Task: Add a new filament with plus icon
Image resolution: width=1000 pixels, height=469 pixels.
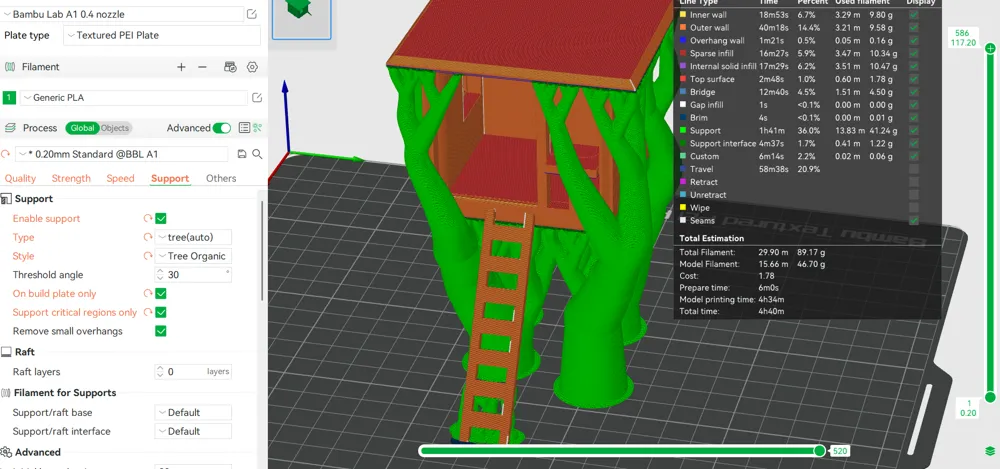Action: 181,67
